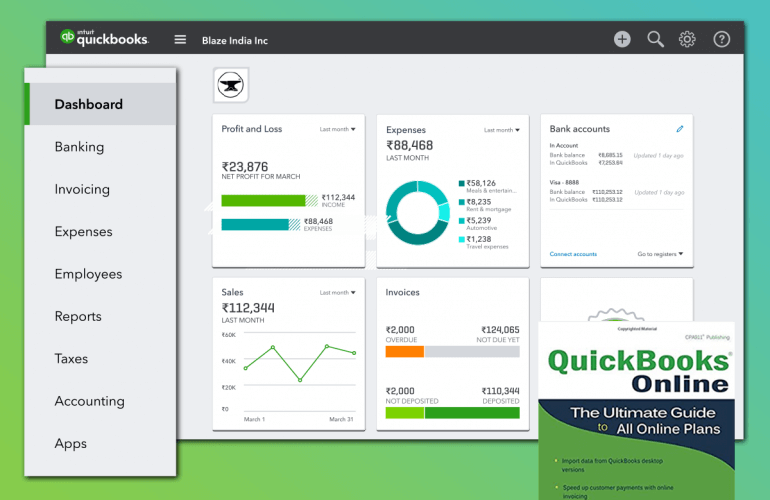This screenshot has width=770, height=500.
Task: Edit bank accounts using pencil icon
Action: (680, 129)
